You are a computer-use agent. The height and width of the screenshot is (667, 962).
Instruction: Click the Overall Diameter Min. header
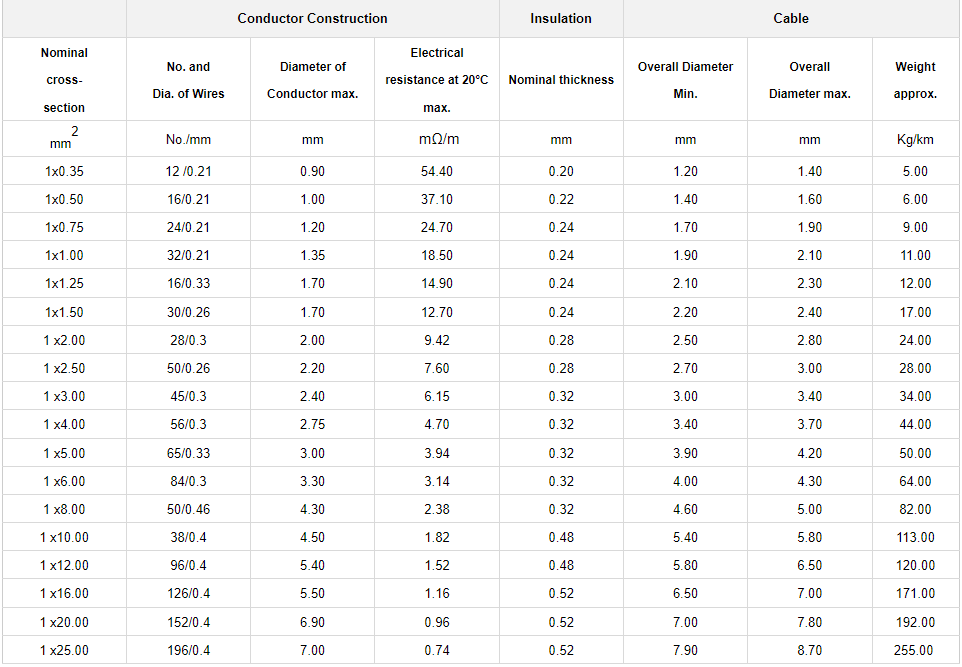click(685, 80)
